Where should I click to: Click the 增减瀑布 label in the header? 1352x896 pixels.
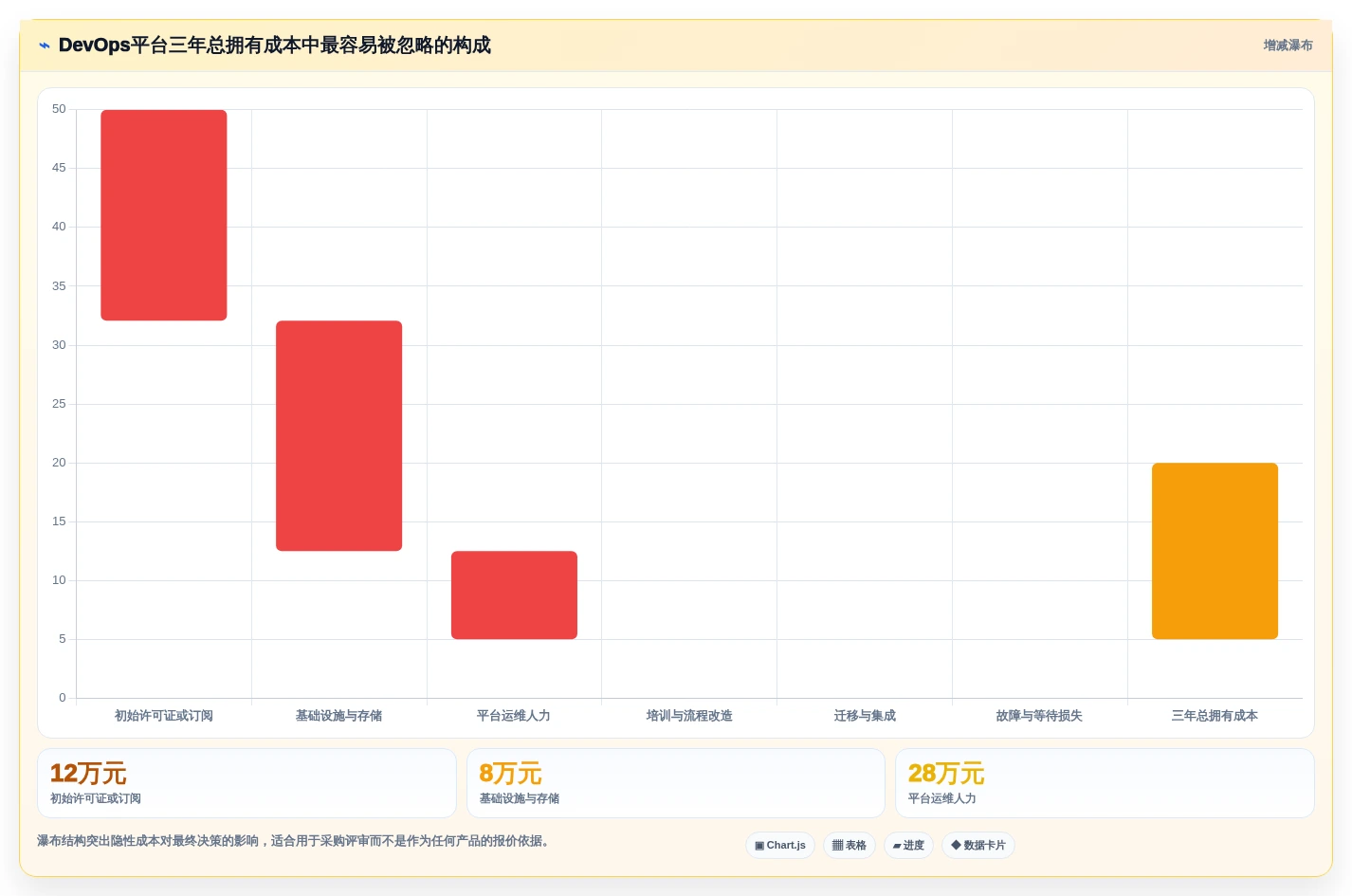pos(1288,46)
